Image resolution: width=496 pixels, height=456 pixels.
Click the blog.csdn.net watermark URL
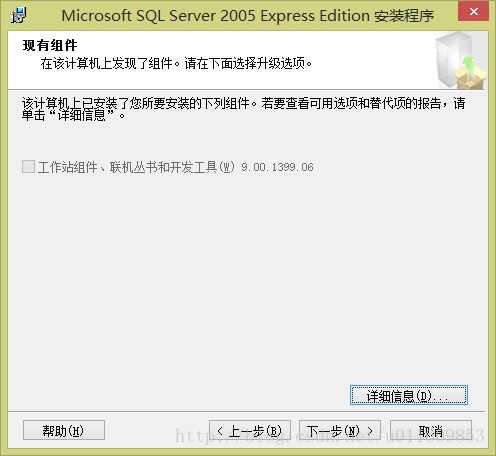(330, 435)
